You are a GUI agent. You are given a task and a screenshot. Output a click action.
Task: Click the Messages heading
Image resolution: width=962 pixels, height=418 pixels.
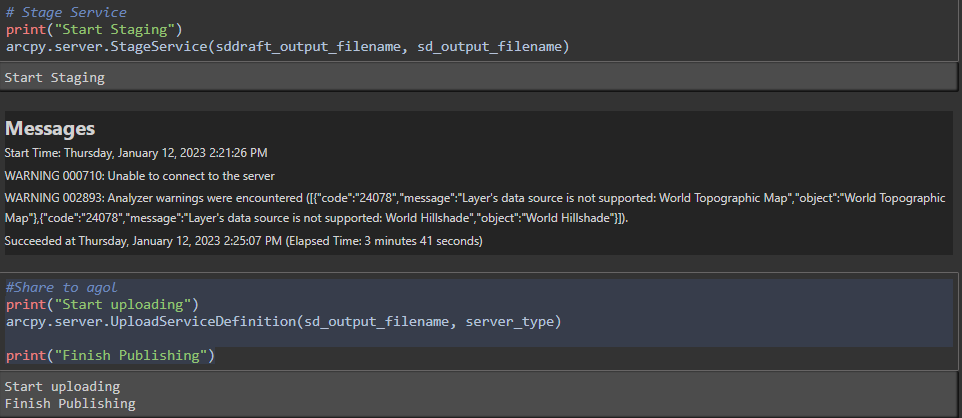(x=50, y=128)
